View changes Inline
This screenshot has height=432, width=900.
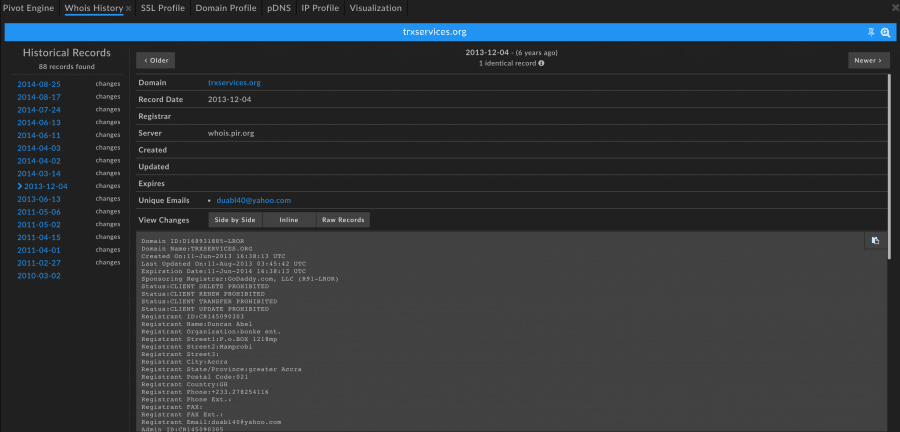tap(289, 220)
